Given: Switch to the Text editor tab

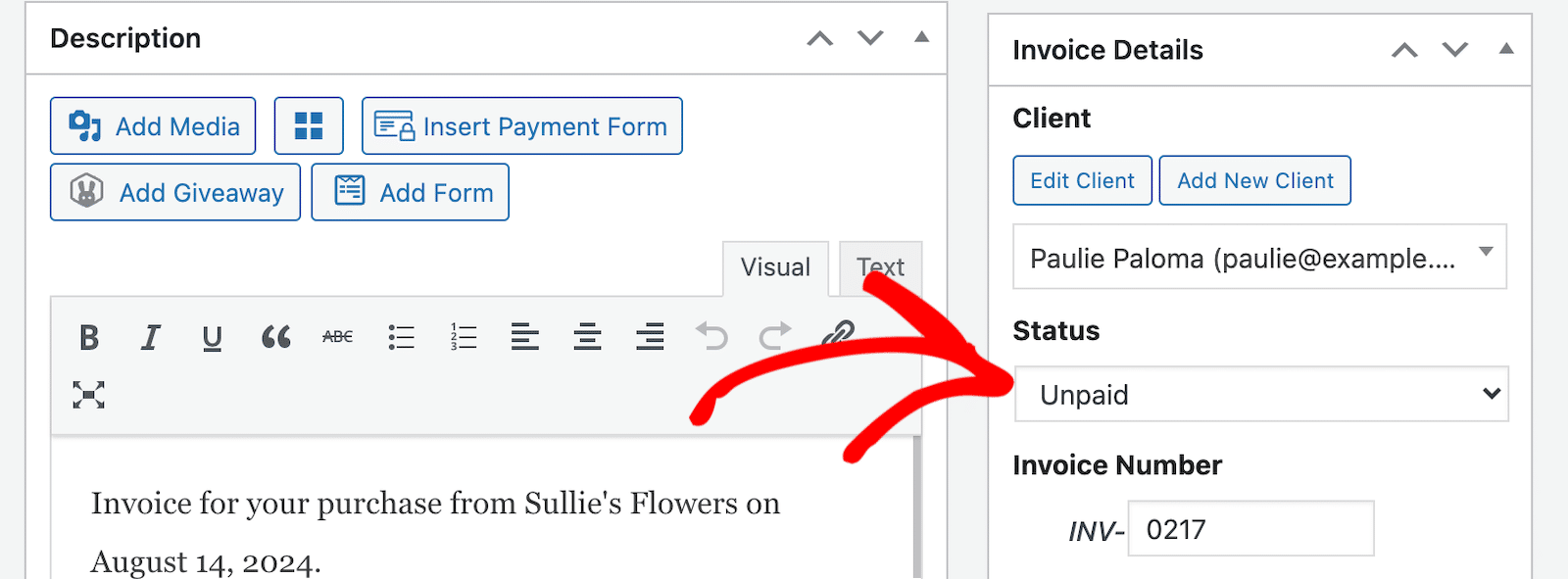Looking at the screenshot, I should point(880,267).
